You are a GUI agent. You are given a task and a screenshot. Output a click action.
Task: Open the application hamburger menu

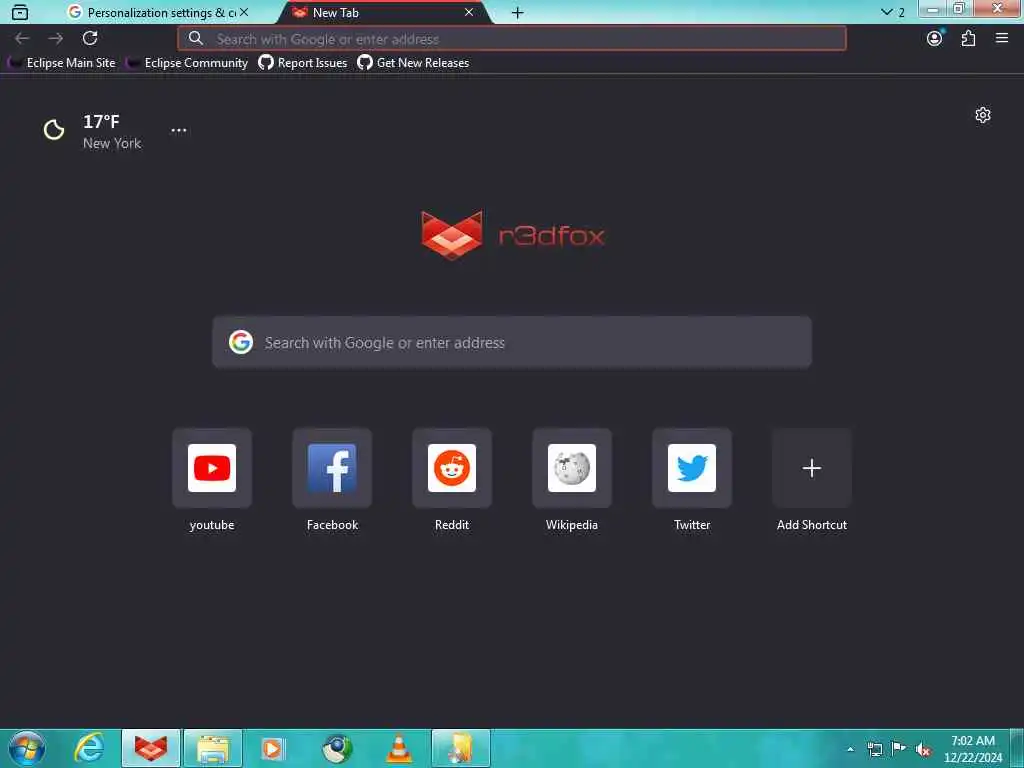(1002, 39)
